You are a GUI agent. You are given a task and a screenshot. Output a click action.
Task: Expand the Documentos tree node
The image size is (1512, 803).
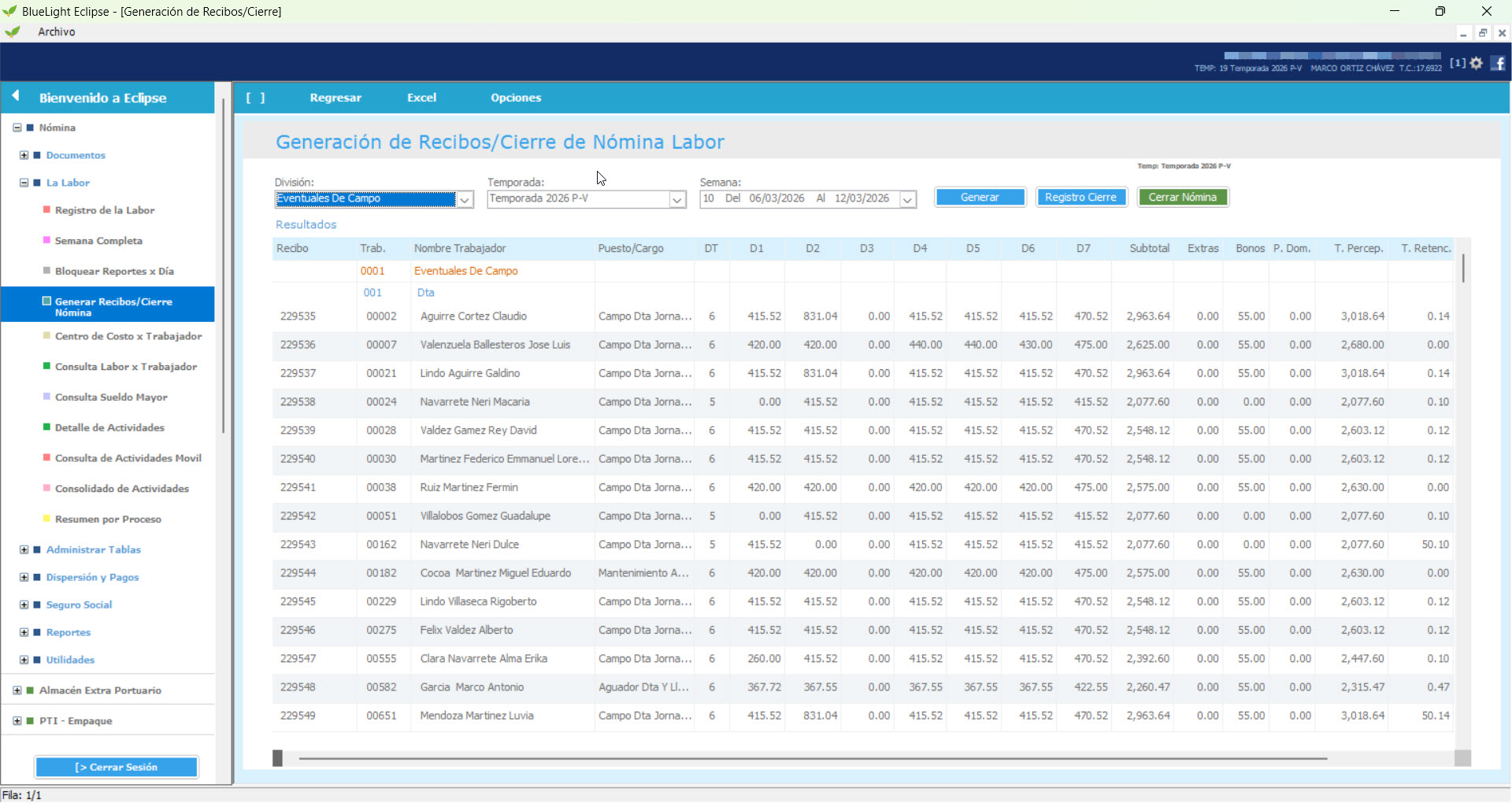pyautogui.click(x=24, y=155)
